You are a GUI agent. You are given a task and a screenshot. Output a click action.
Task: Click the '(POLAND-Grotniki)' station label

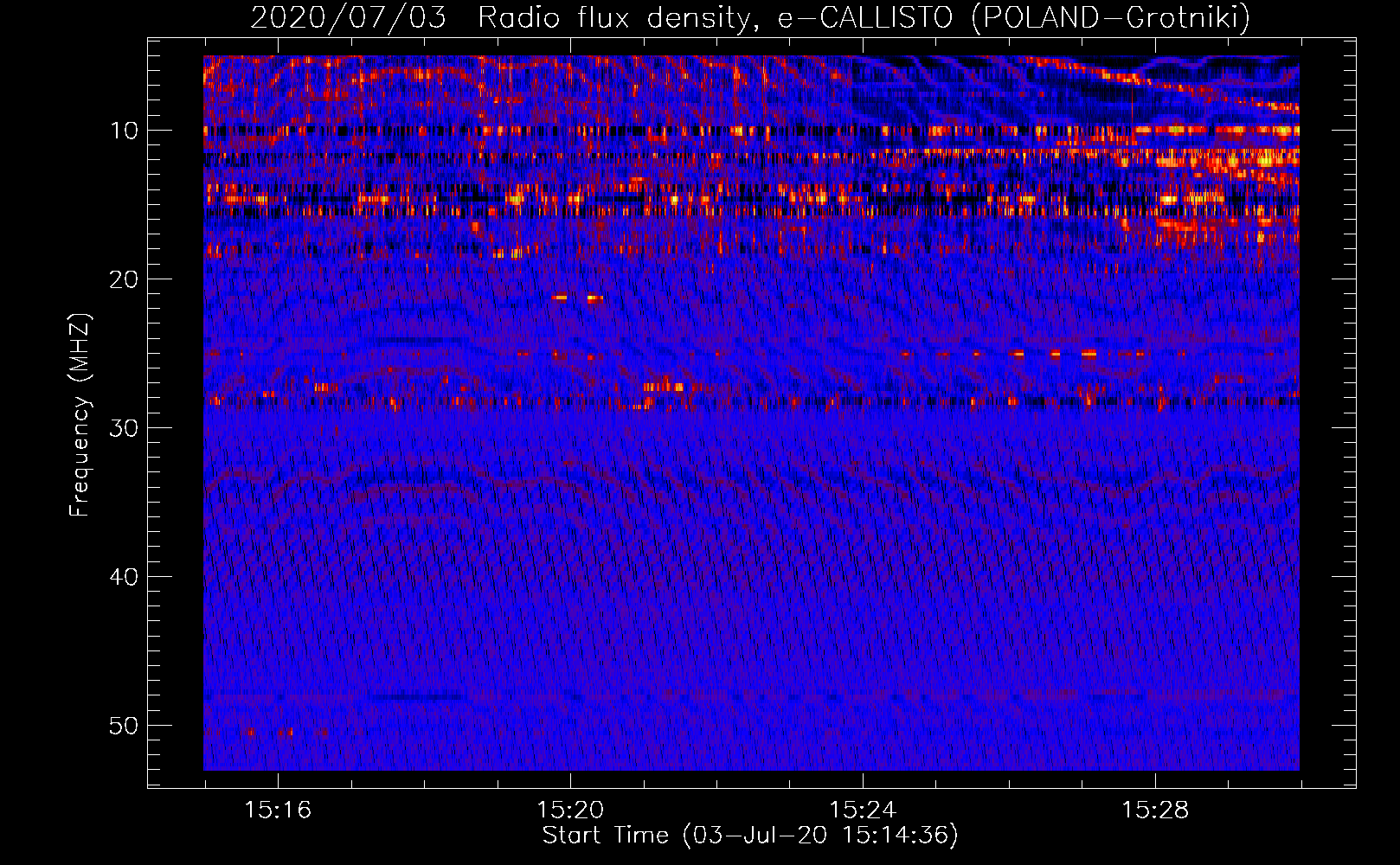[x=1110, y=17]
